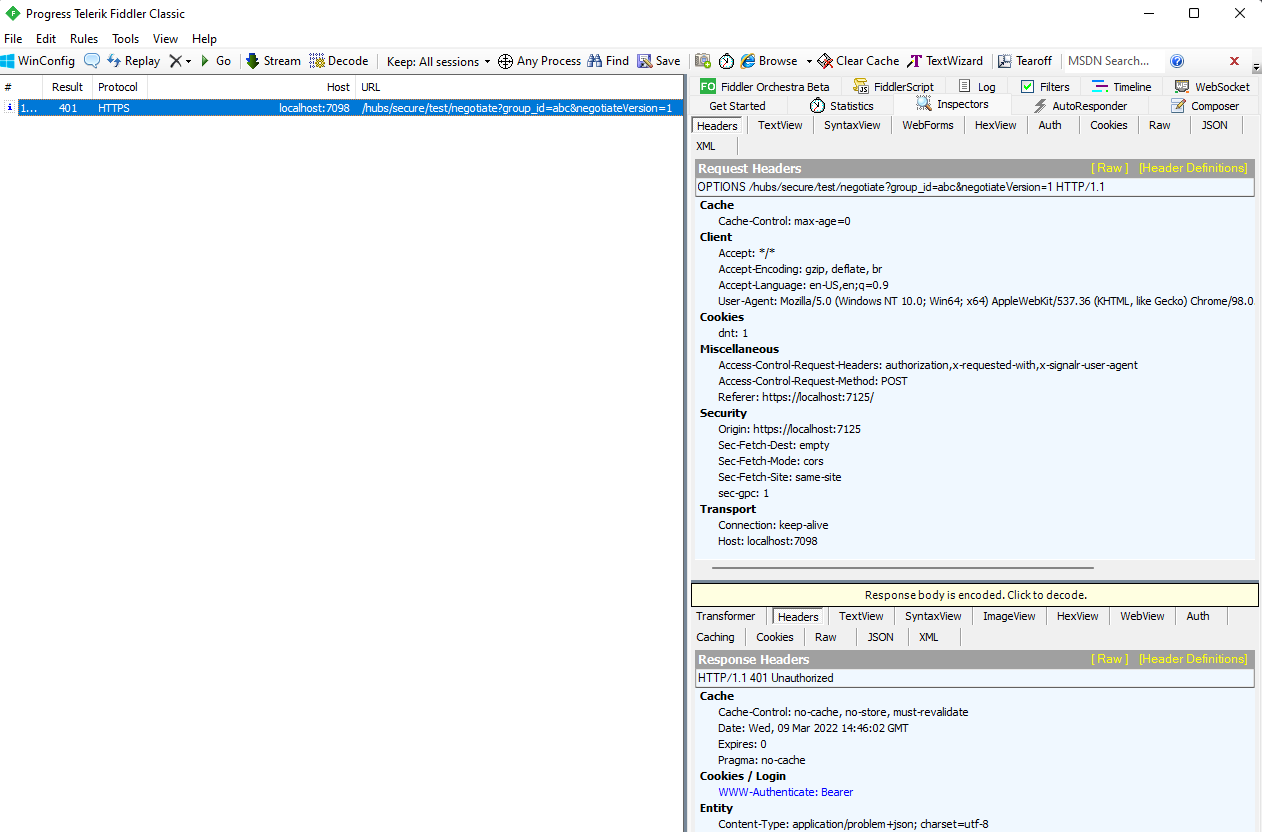Image resolution: width=1262 pixels, height=832 pixels.
Task: Click Tearoff to detach inspectors
Action: [x=1025, y=61]
